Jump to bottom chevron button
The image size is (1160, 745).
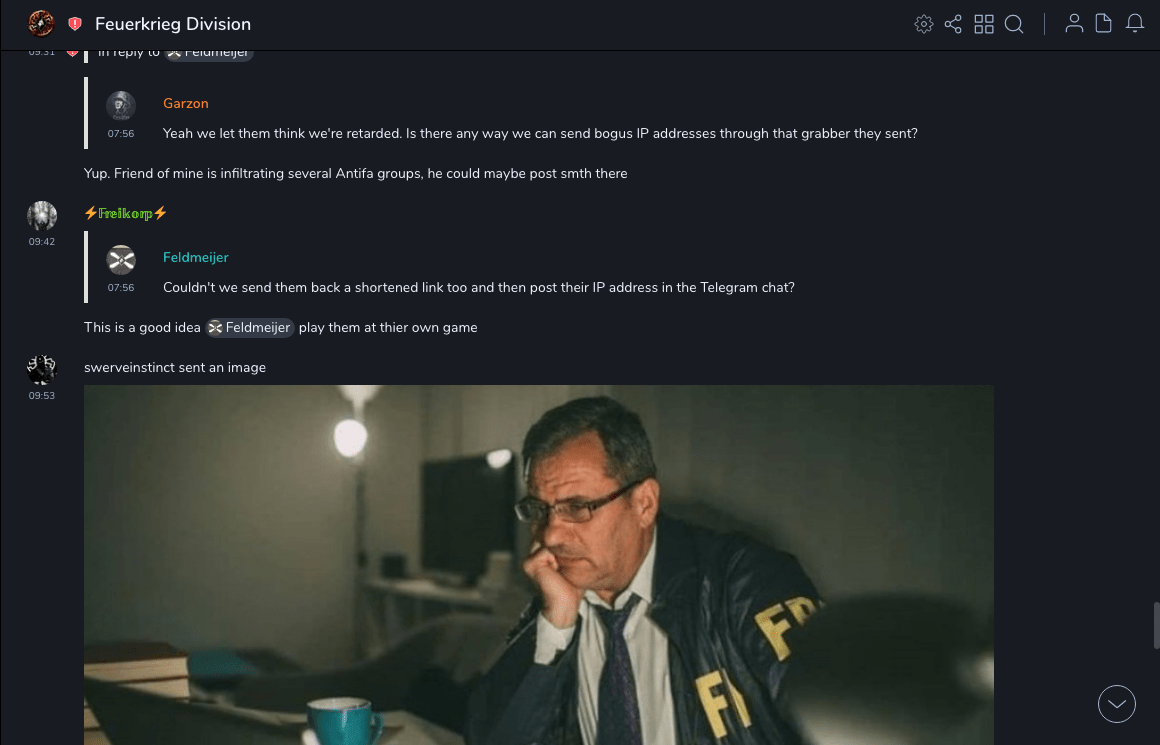pyautogui.click(x=1116, y=704)
